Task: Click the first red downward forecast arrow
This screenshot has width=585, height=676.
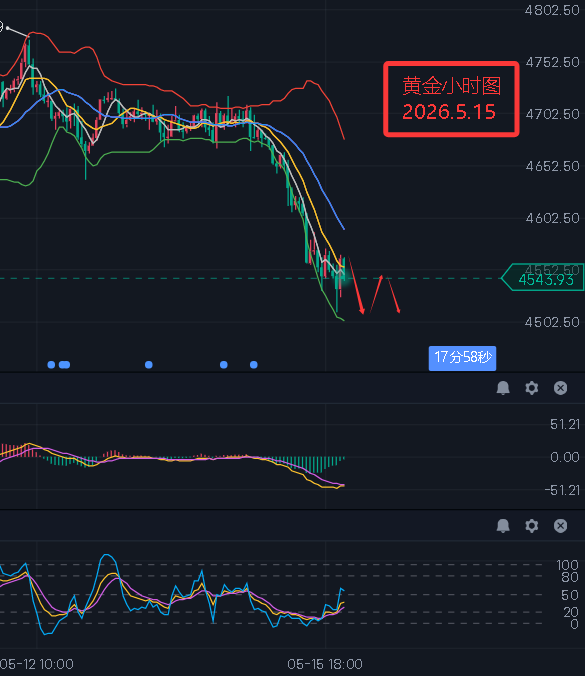Action: tap(356, 286)
